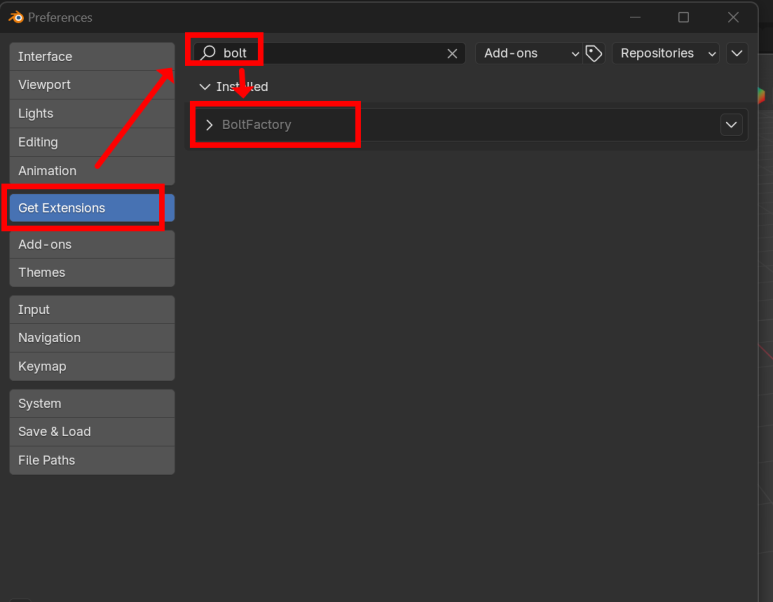Select the Navigation section
Viewport: 773px width, 602px height.
coord(92,338)
